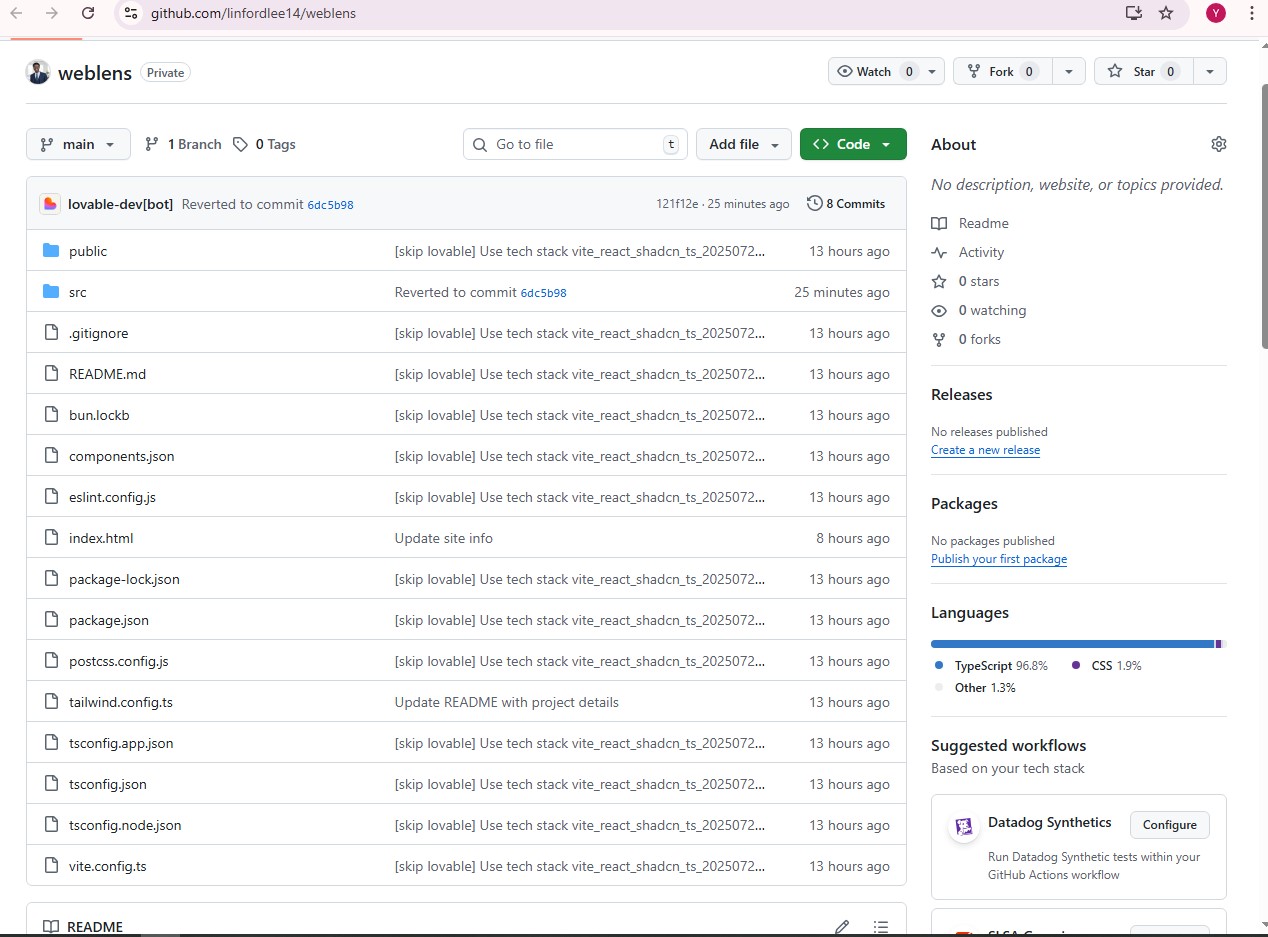Open Chrome three-dot menu

point(1252,13)
